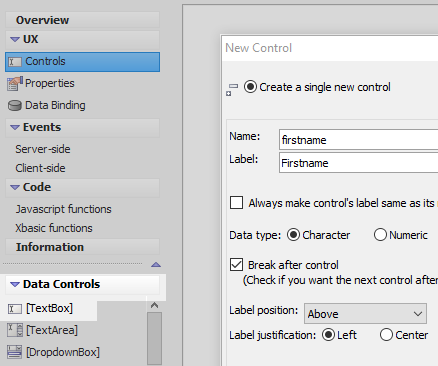Image resolution: width=438 pixels, height=366 pixels.
Task: Click the Data Controls list scrollbar thumb
Action: pyautogui.click(x=154, y=338)
